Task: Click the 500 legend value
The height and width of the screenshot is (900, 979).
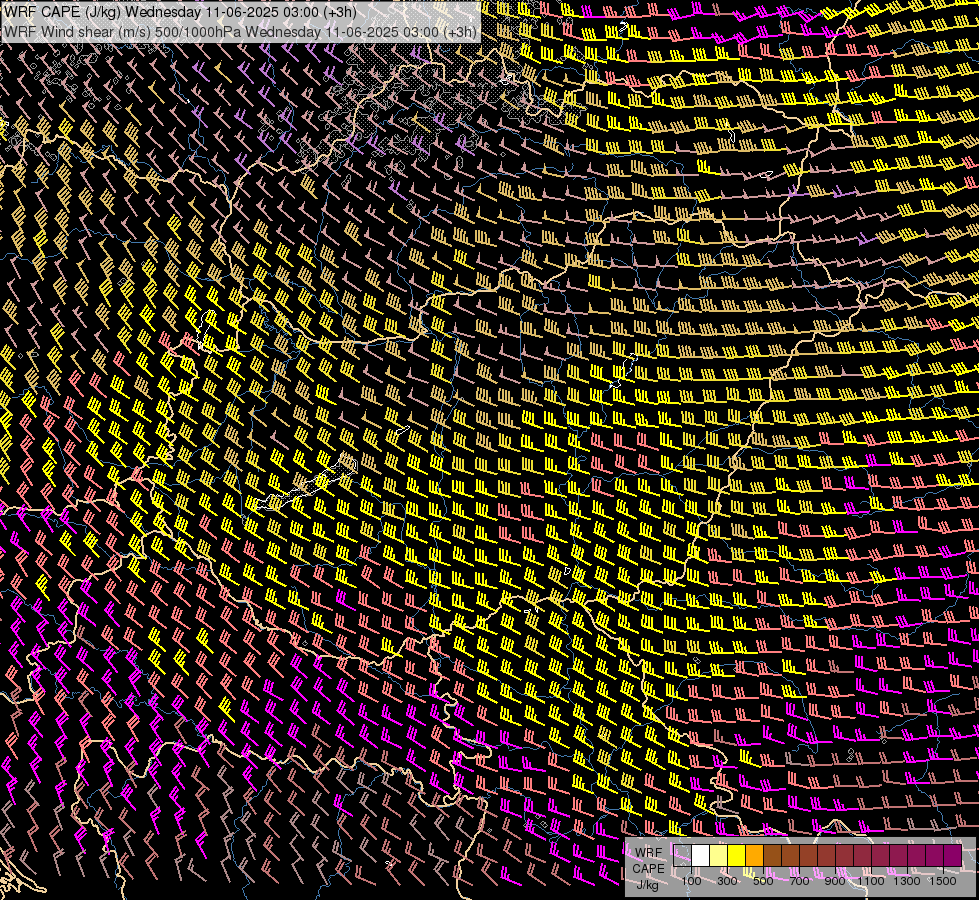Action: [763, 881]
